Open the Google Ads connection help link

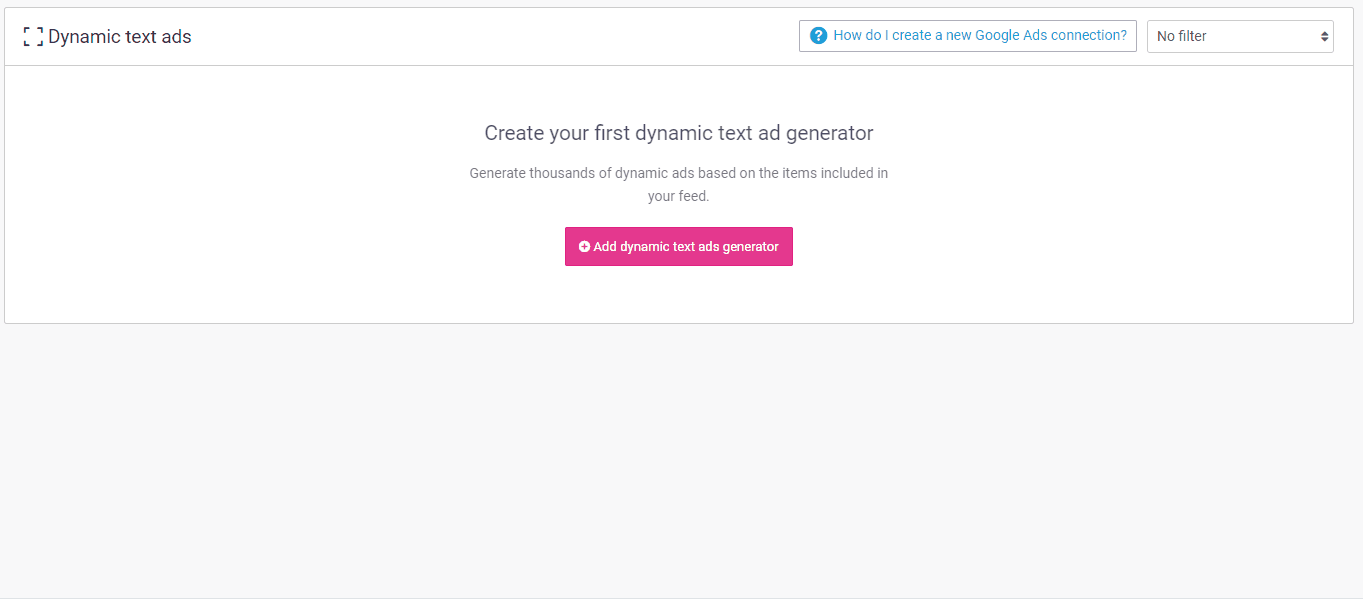pos(967,36)
